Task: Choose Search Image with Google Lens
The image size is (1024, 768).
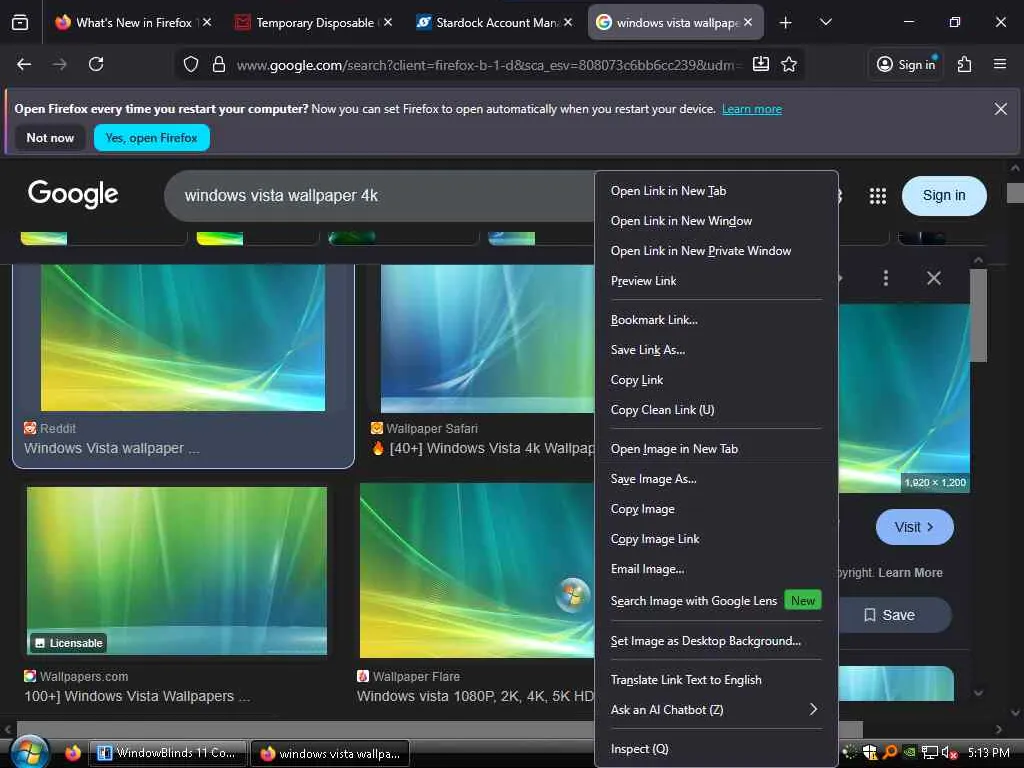Action: (716, 601)
